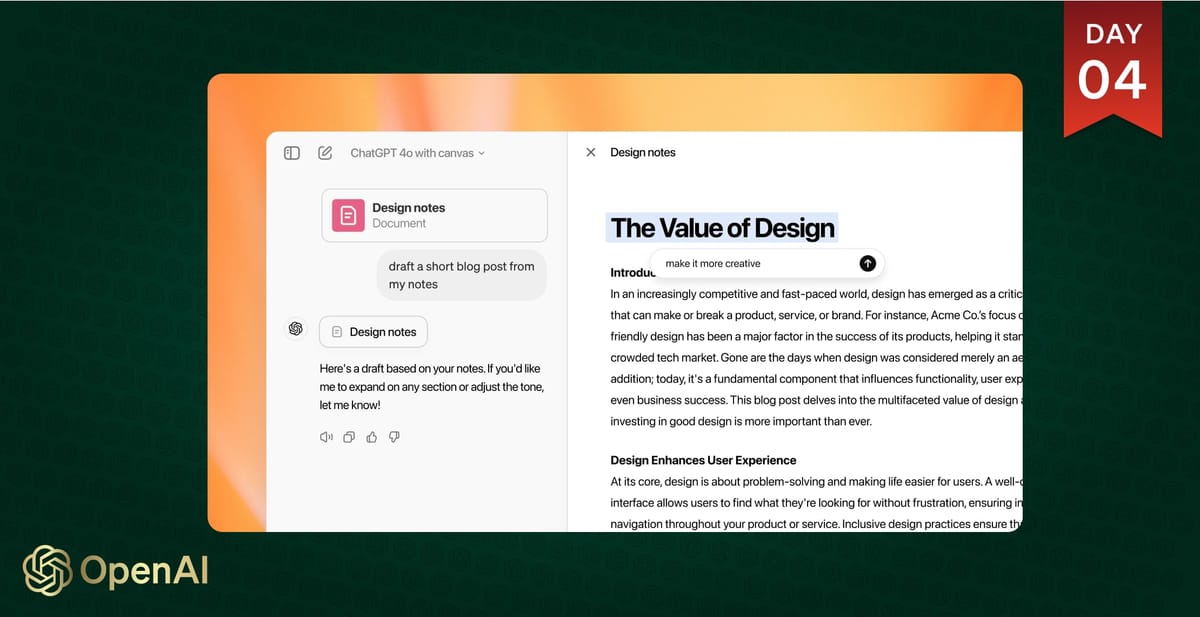Click the 'Design Enhances User Experience' subheading
This screenshot has width=1200, height=617.
[x=703, y=460]
